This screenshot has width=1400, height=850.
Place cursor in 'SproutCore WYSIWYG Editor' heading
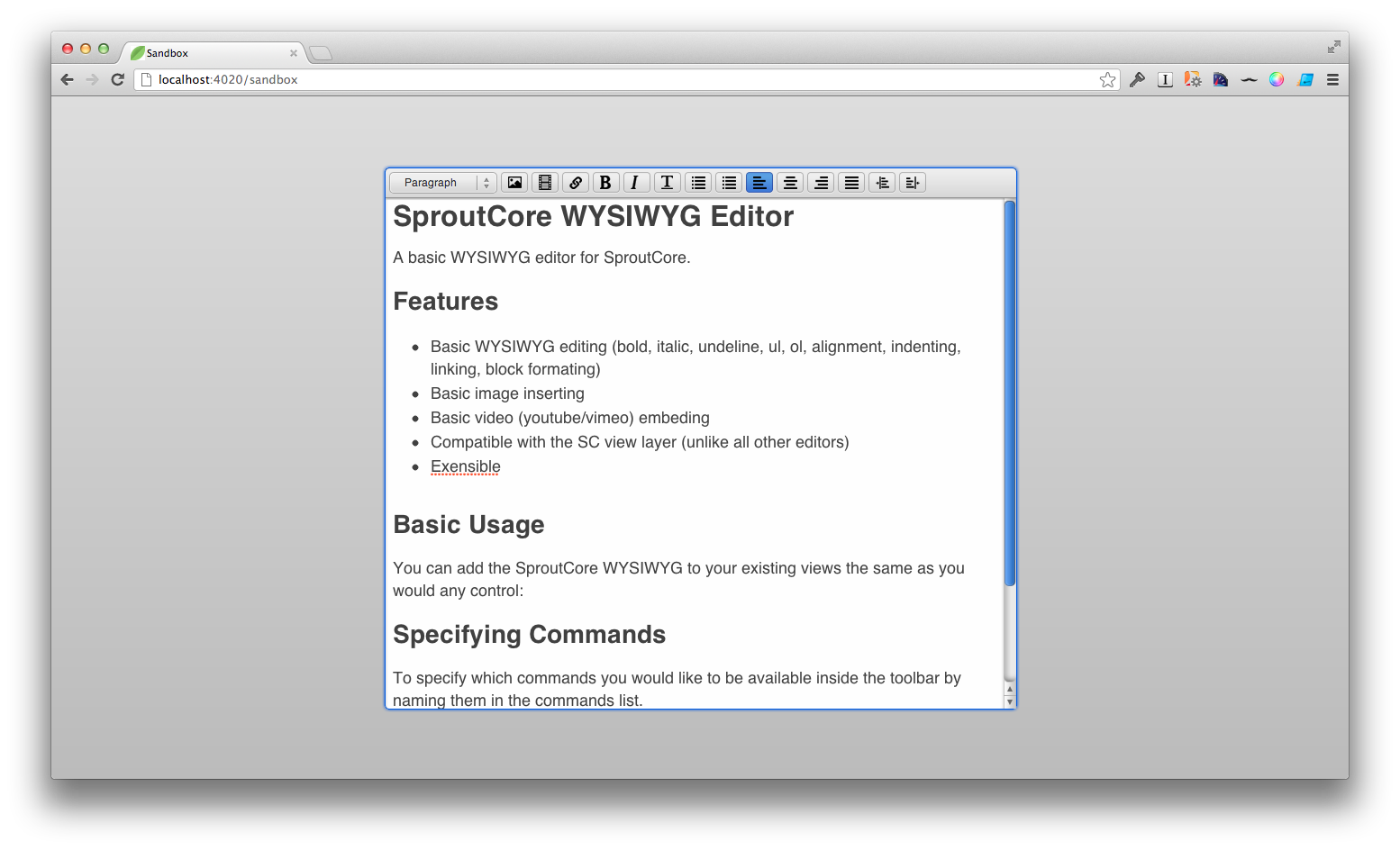tap(593, 217)
